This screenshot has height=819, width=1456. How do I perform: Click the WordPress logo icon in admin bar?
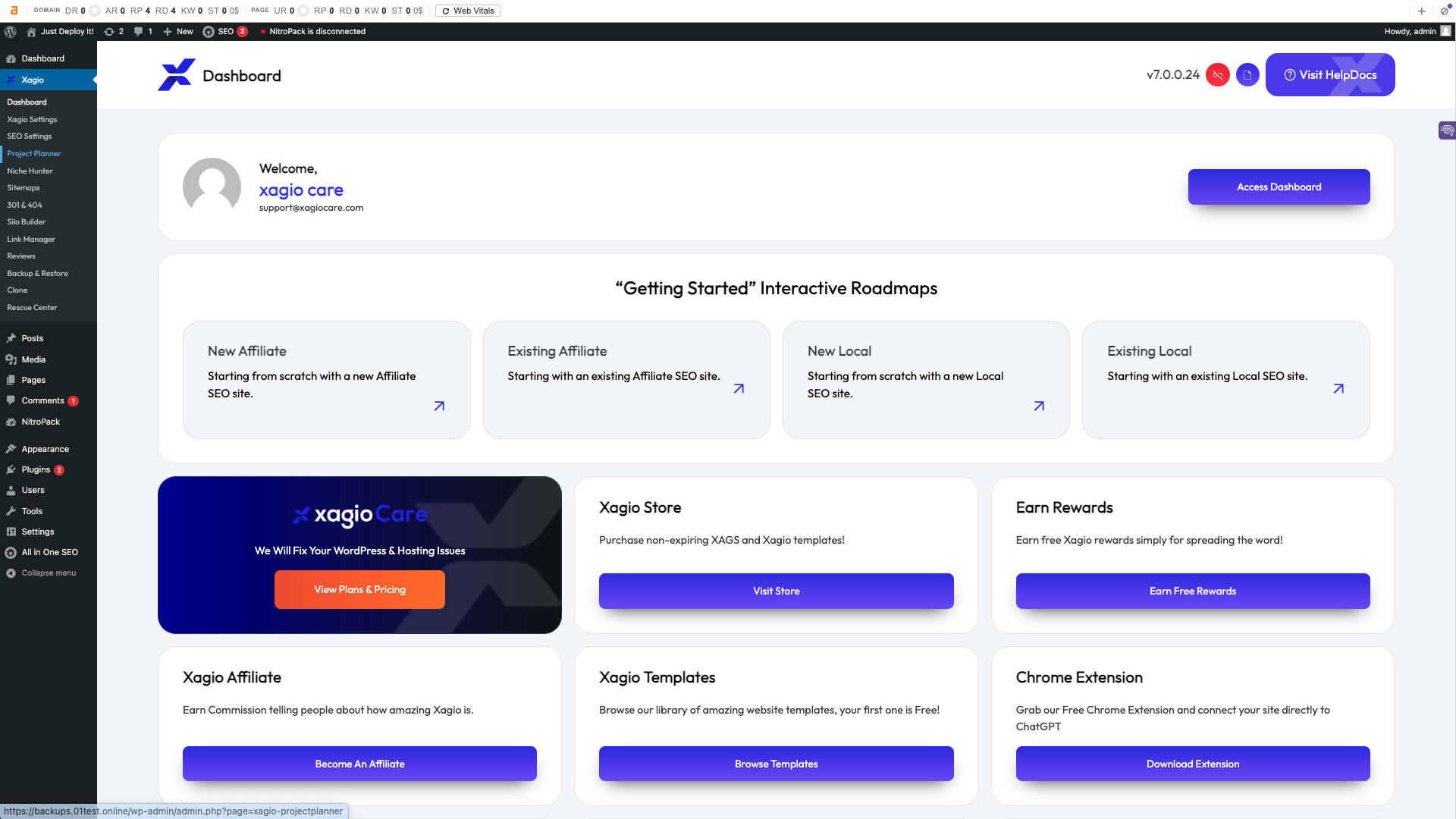tap(11, 32)
